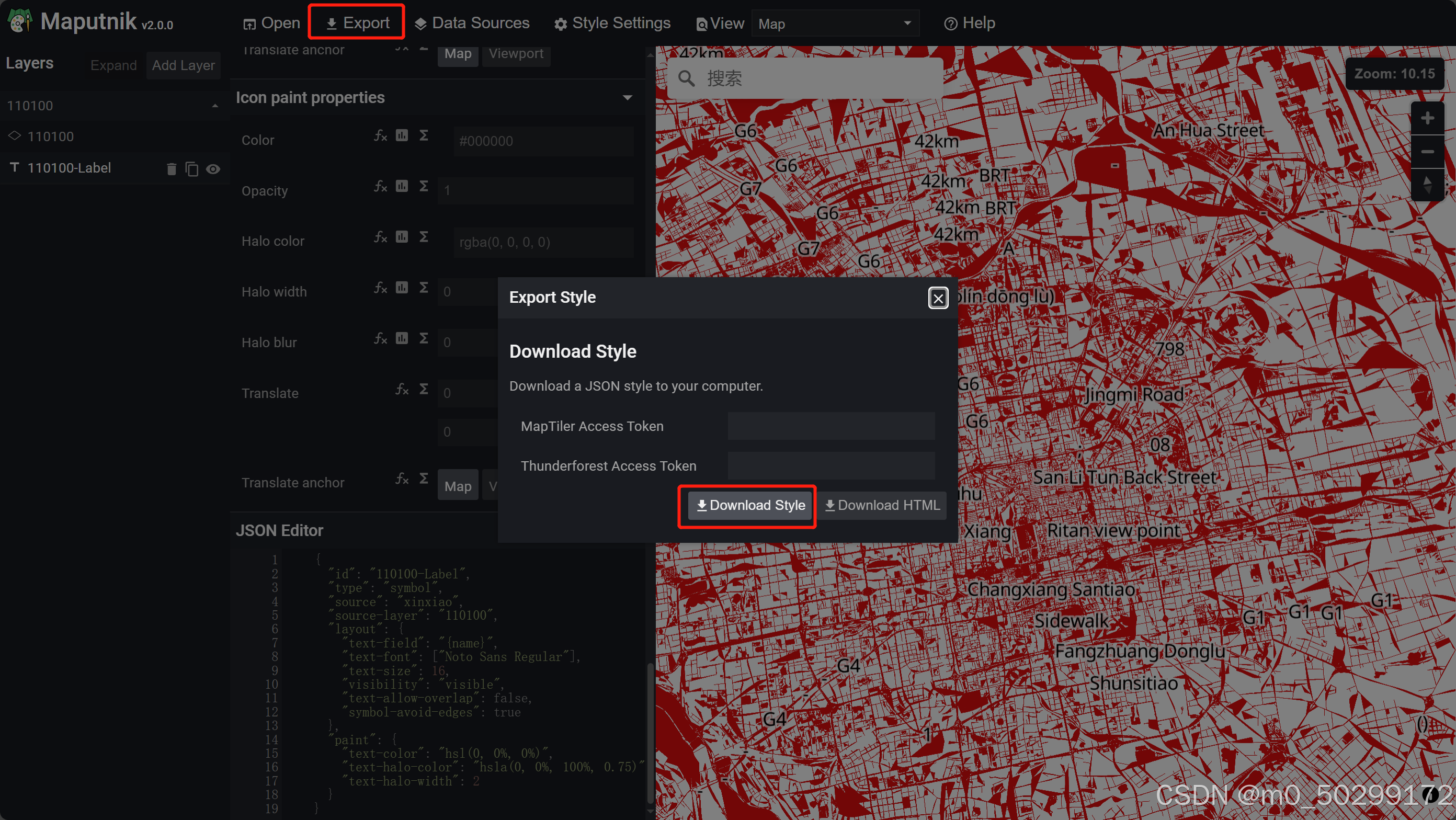Click the function icon next to Color
This screenshot has width=1456, height=820.
pos(380,135)
